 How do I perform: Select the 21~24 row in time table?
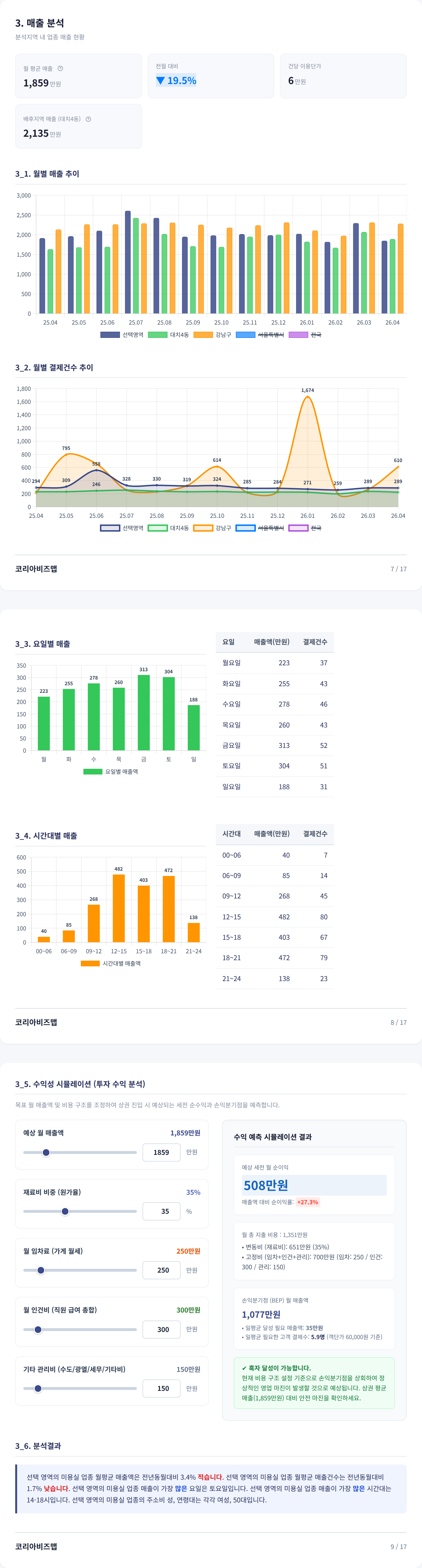[x=275, y=979]
